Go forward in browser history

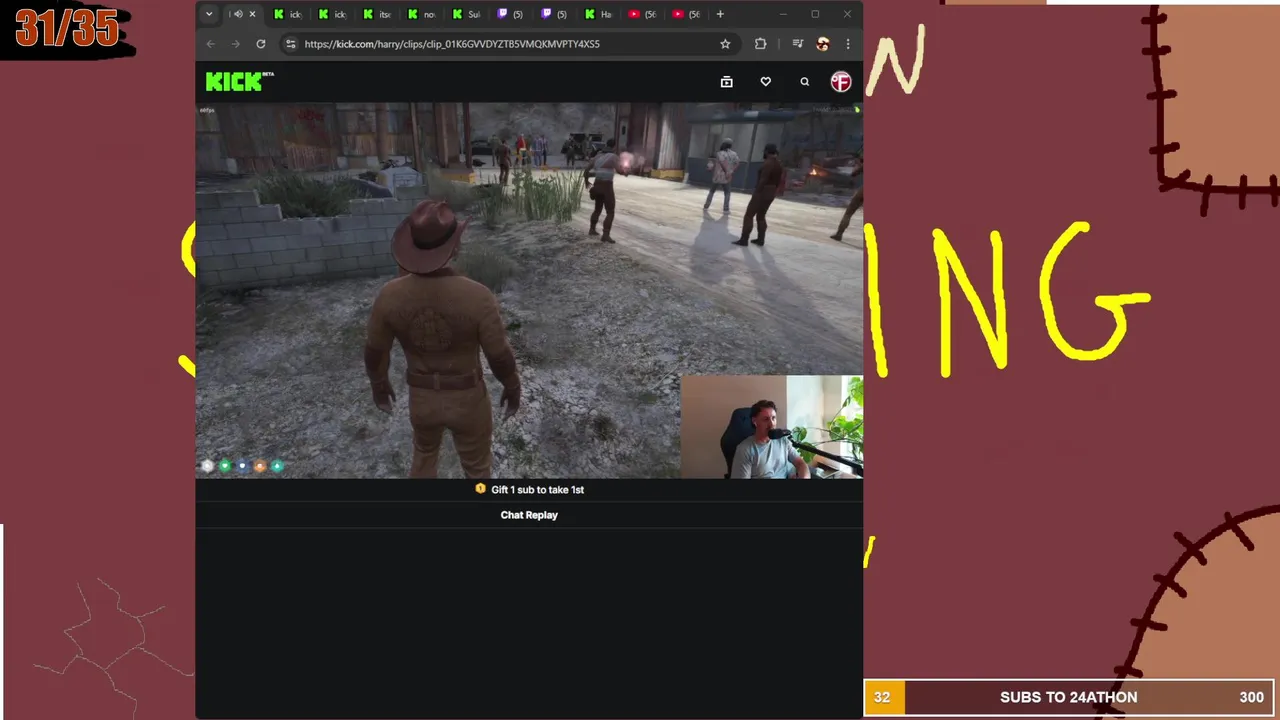pos(235,44)
